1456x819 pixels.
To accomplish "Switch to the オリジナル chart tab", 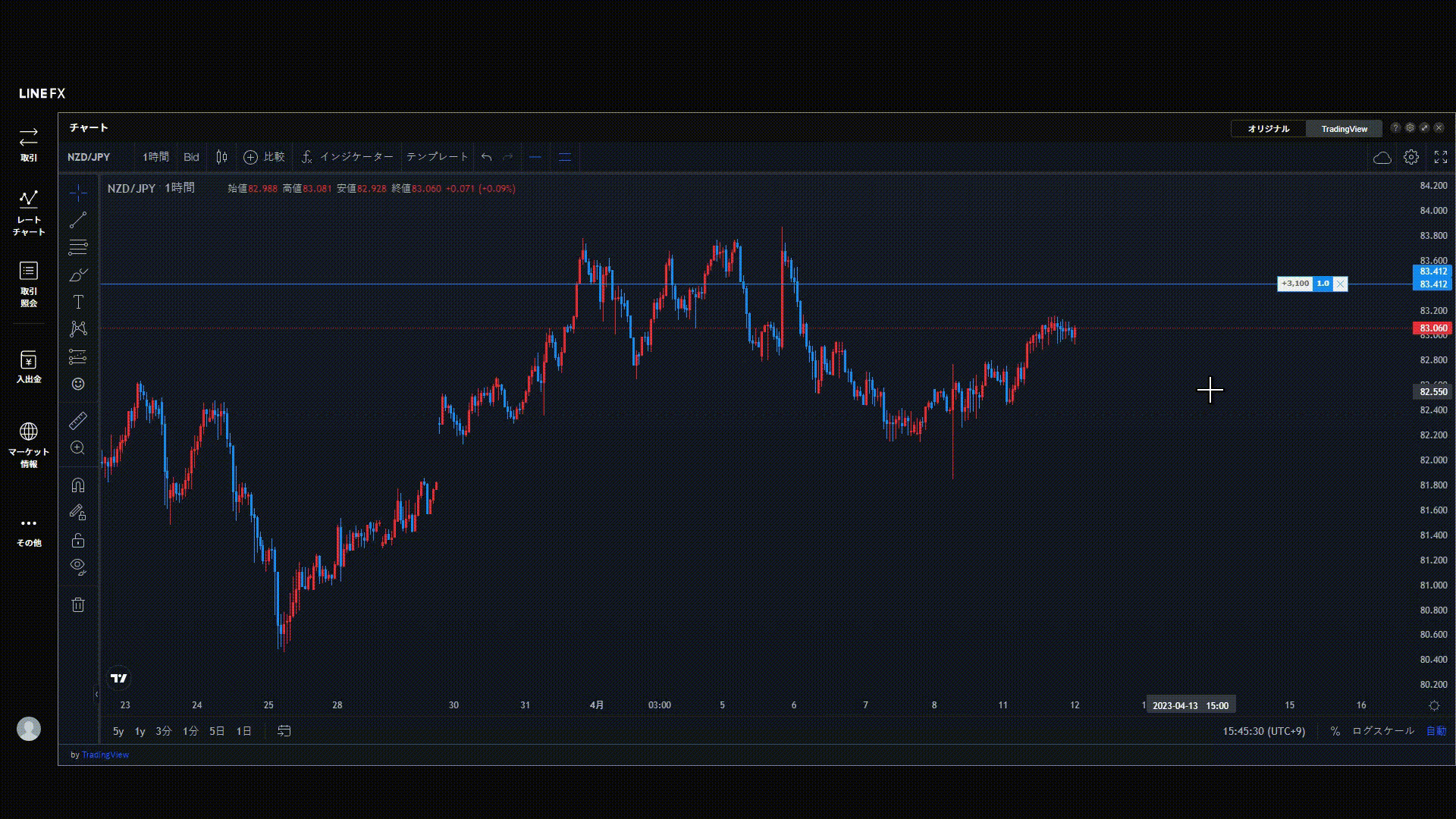I will (x=1268, y=129).
